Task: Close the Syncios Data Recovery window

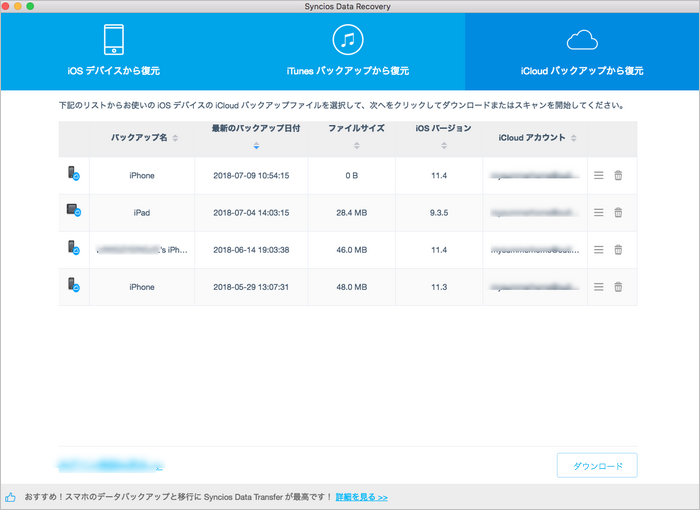Action: tap(6, 6)
